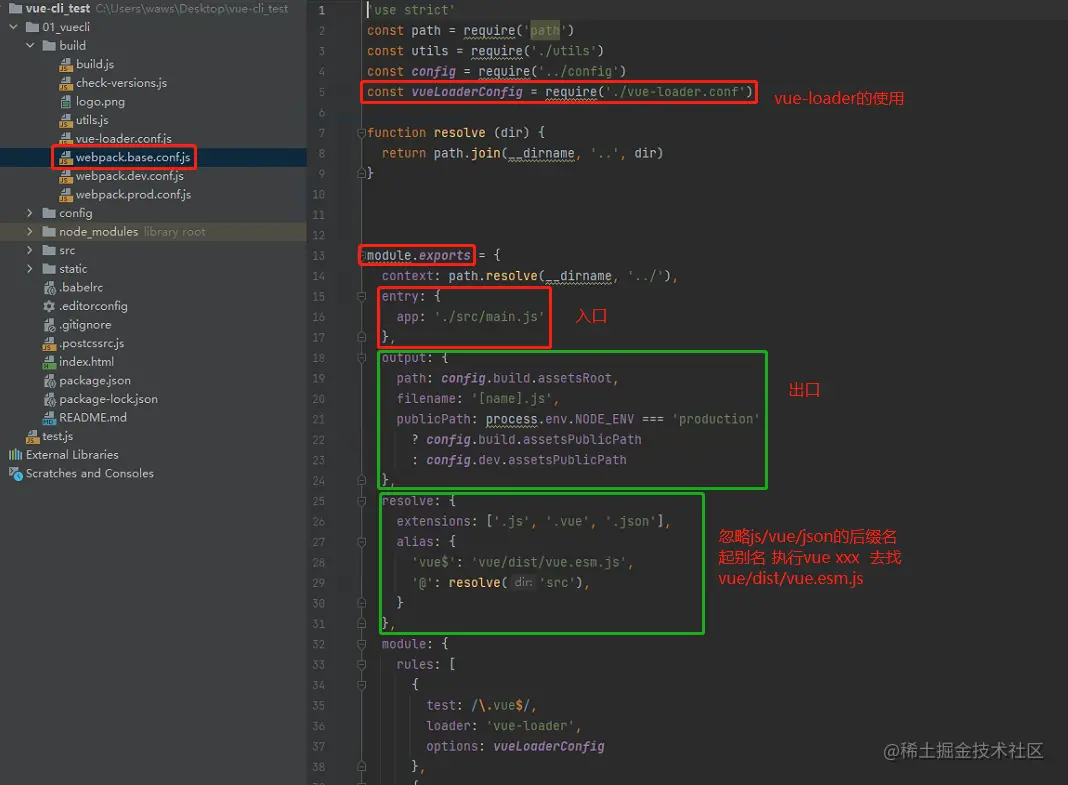
Task: Click the './src/main.js' string
Action: click(x=489, y=317)
